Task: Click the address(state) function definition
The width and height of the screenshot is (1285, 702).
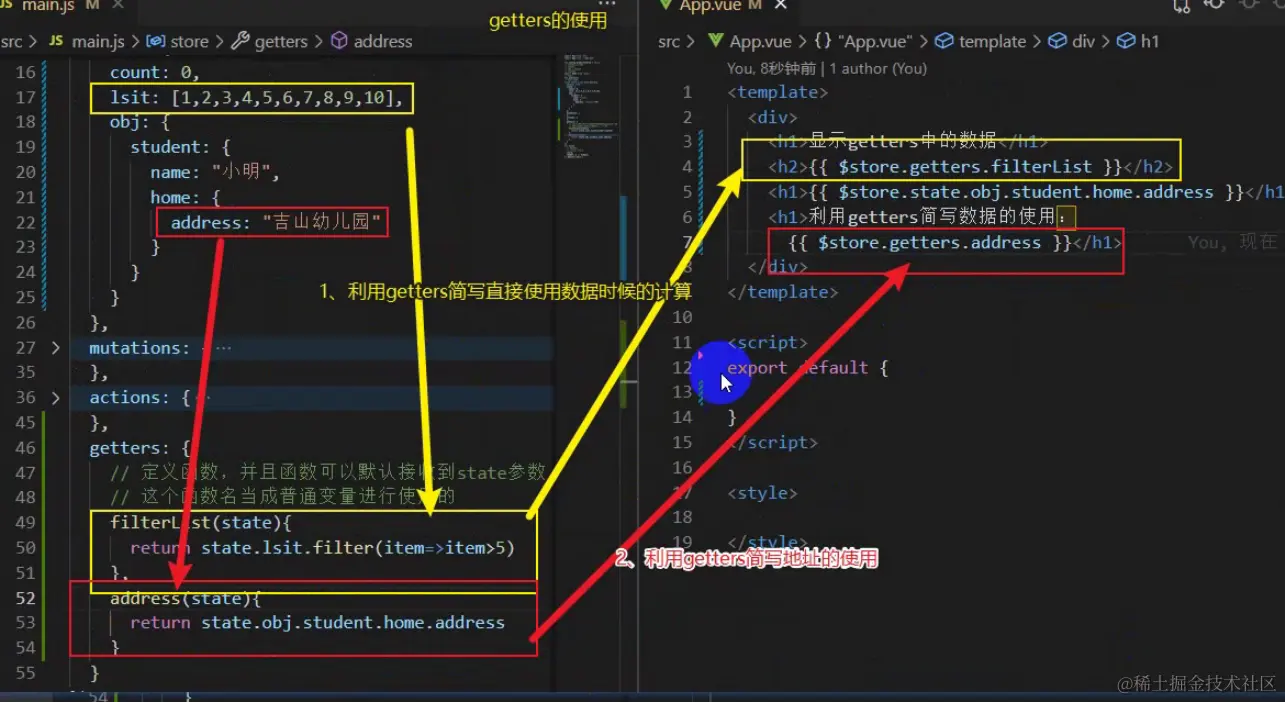Action: (x=185, y=598)
